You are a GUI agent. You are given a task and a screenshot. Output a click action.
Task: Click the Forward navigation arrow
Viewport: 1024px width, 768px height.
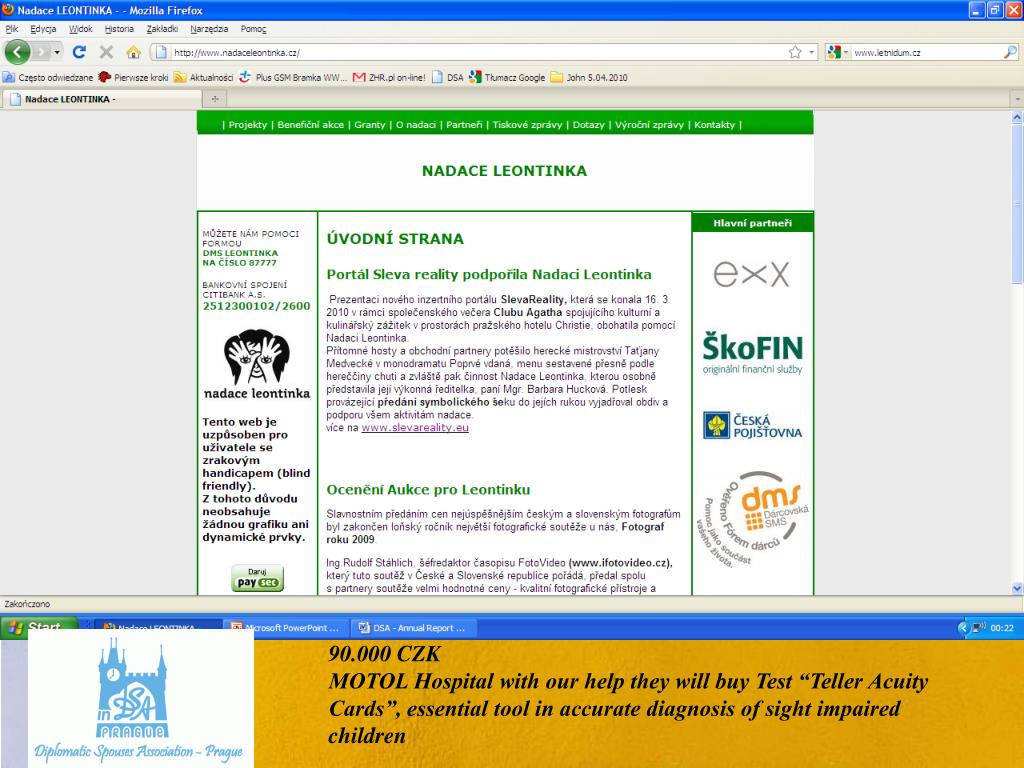[42, 52]
